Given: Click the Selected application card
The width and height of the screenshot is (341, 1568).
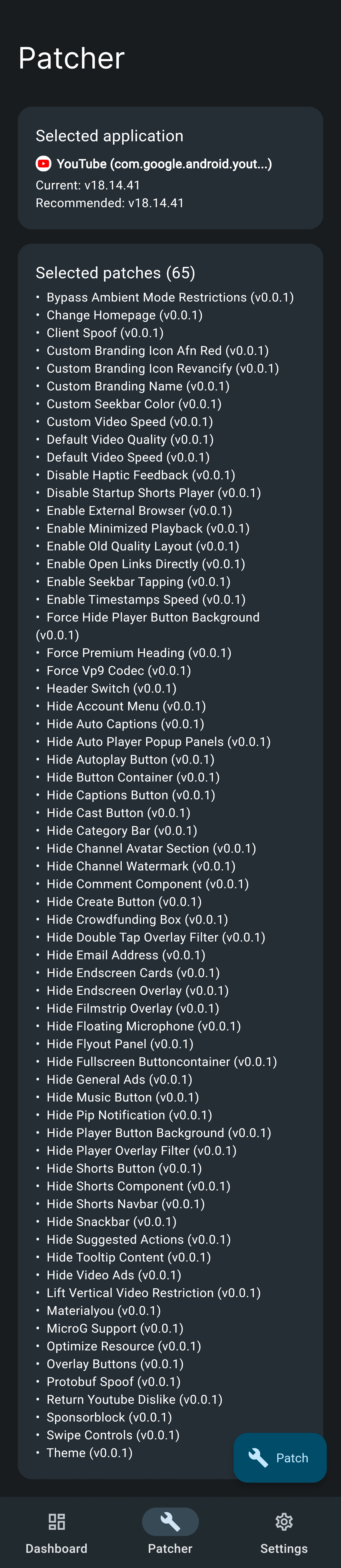Looking at the screenshot, I should coord(170,167).
